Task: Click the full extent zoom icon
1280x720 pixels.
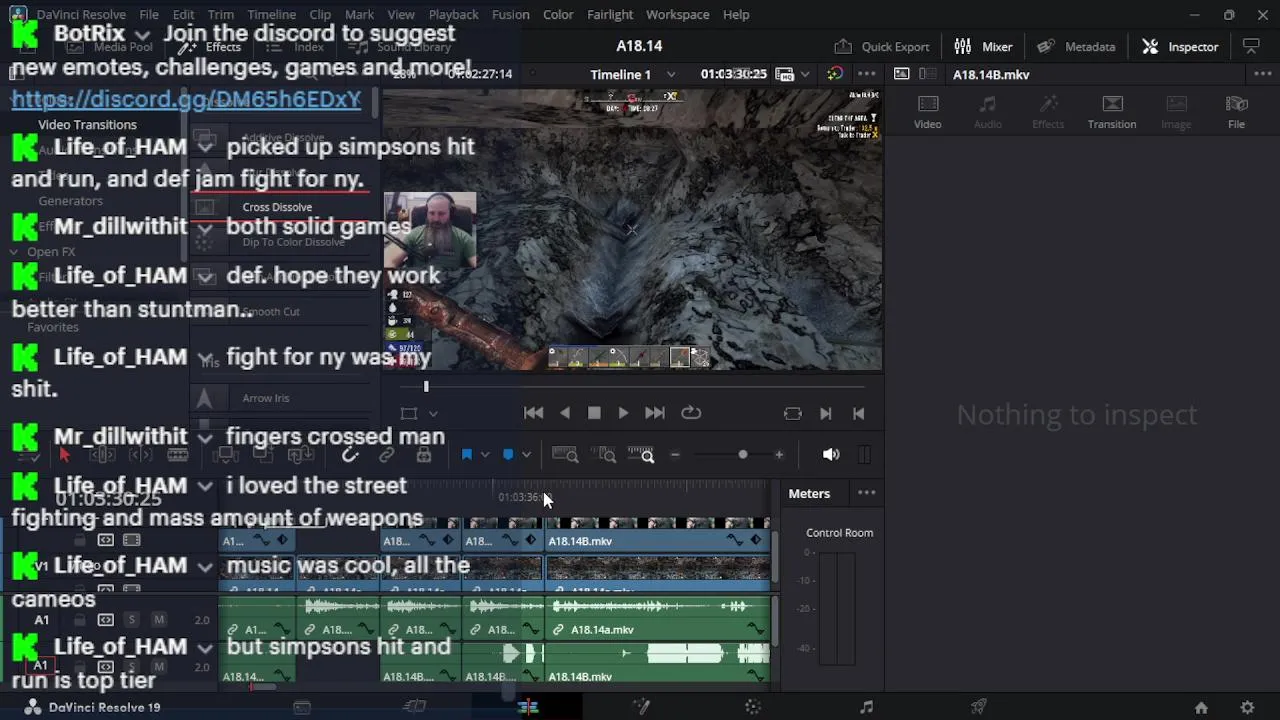Action: click(565, 455)
